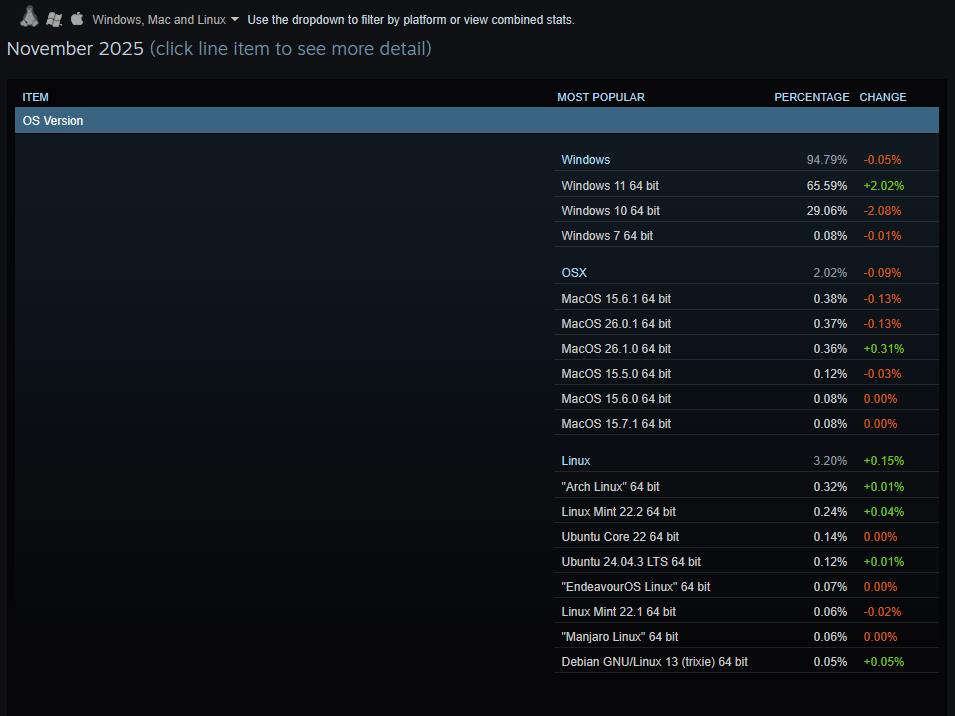This screenshot has height=716, width=955.
Task: Click the Windows flag icon
Action: tap(54, 19)
